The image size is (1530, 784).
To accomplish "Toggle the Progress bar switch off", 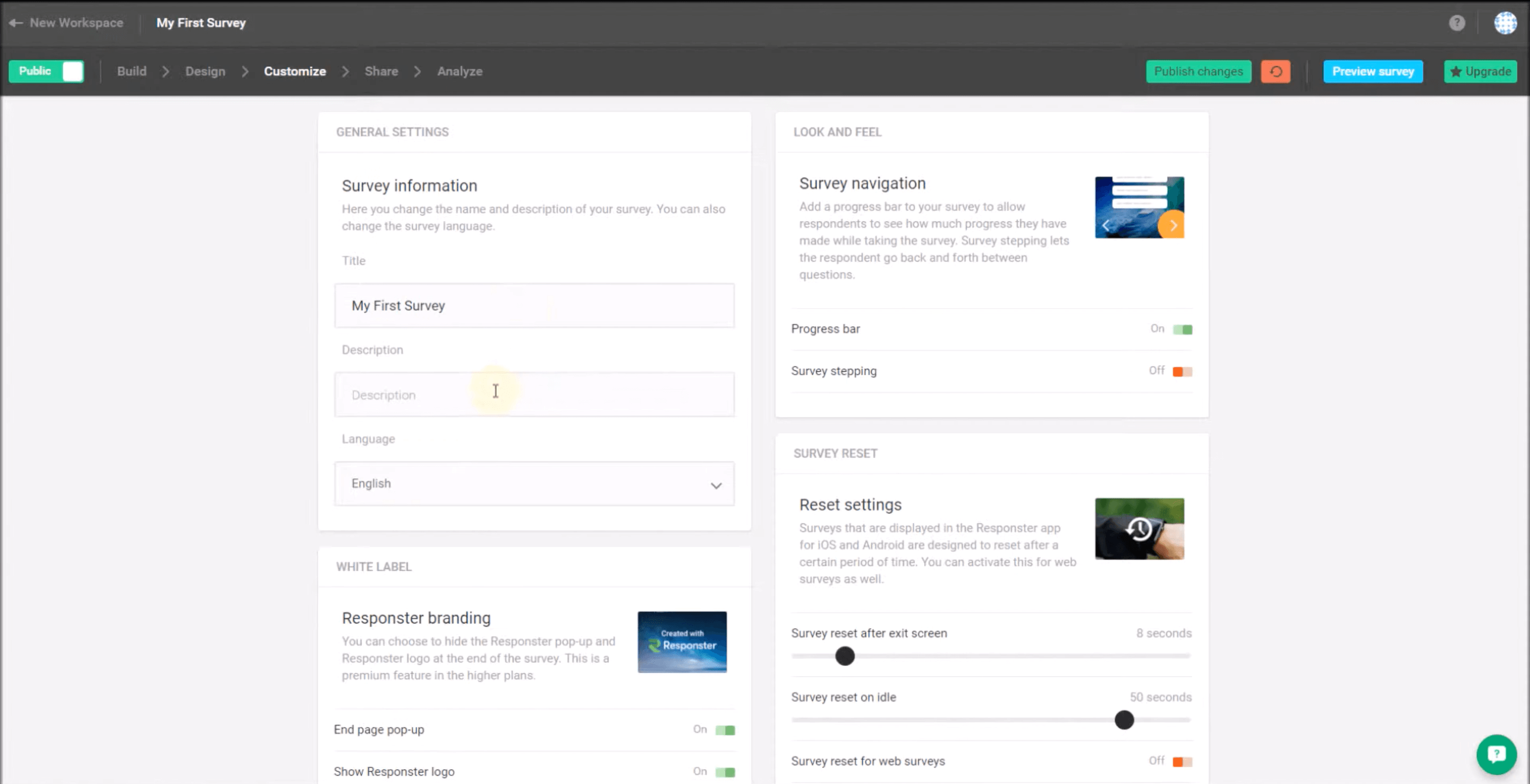I will (1182, 329).
